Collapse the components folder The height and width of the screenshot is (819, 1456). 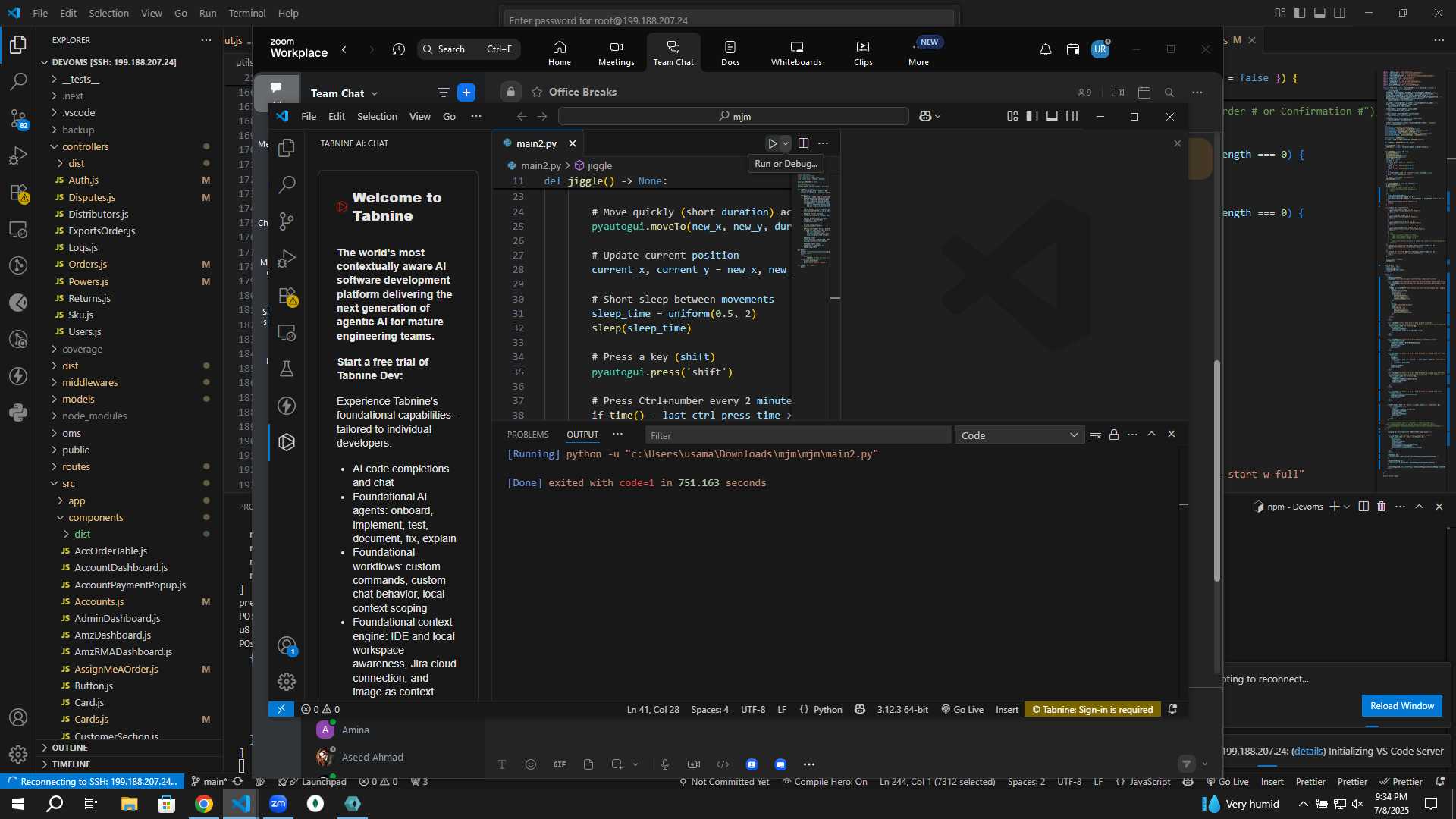[96, 517]
